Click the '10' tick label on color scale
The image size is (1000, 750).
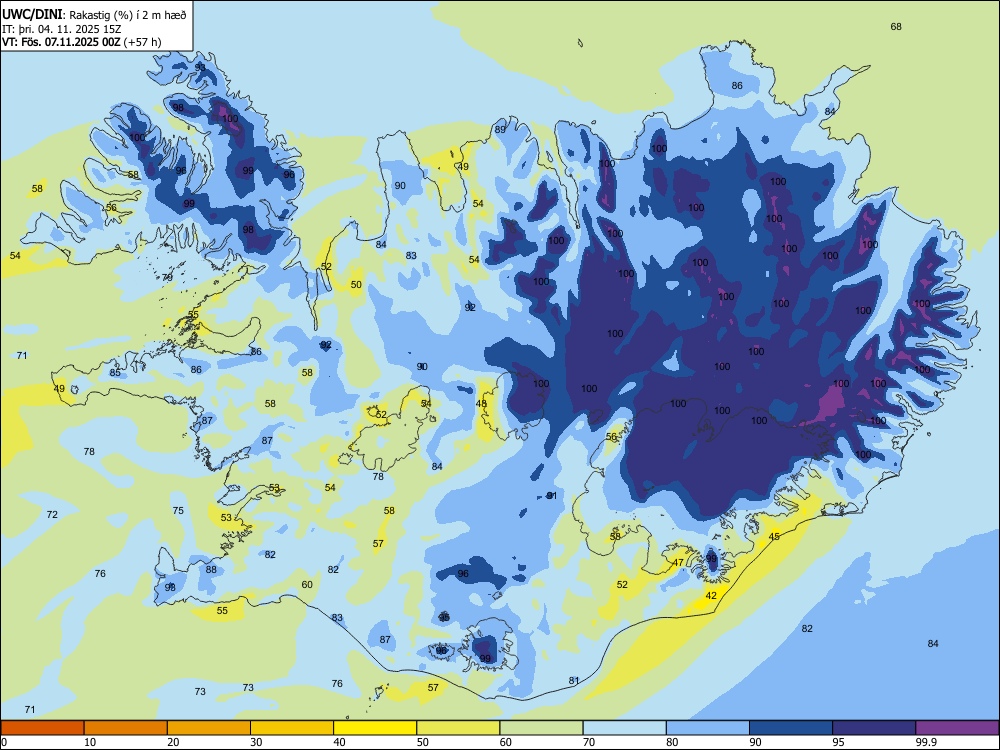(90, 742)
